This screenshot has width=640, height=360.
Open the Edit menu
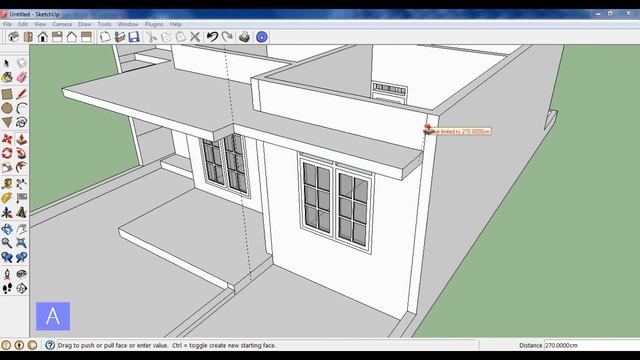(23, 24)
